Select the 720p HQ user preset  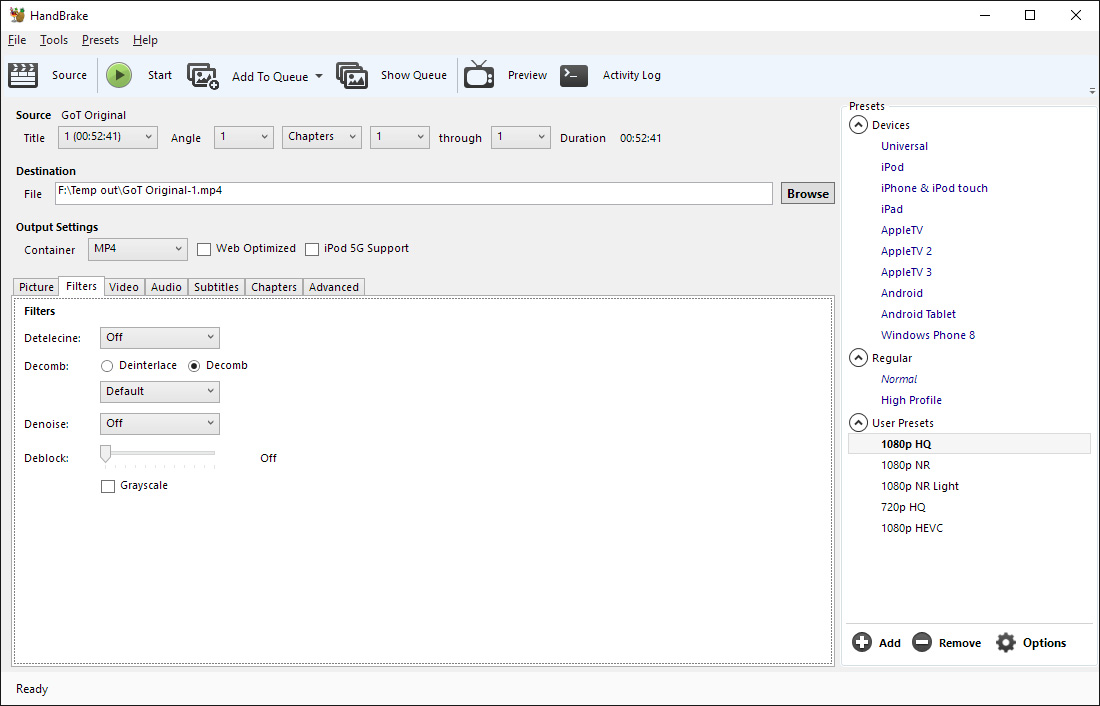coord(904,507)
